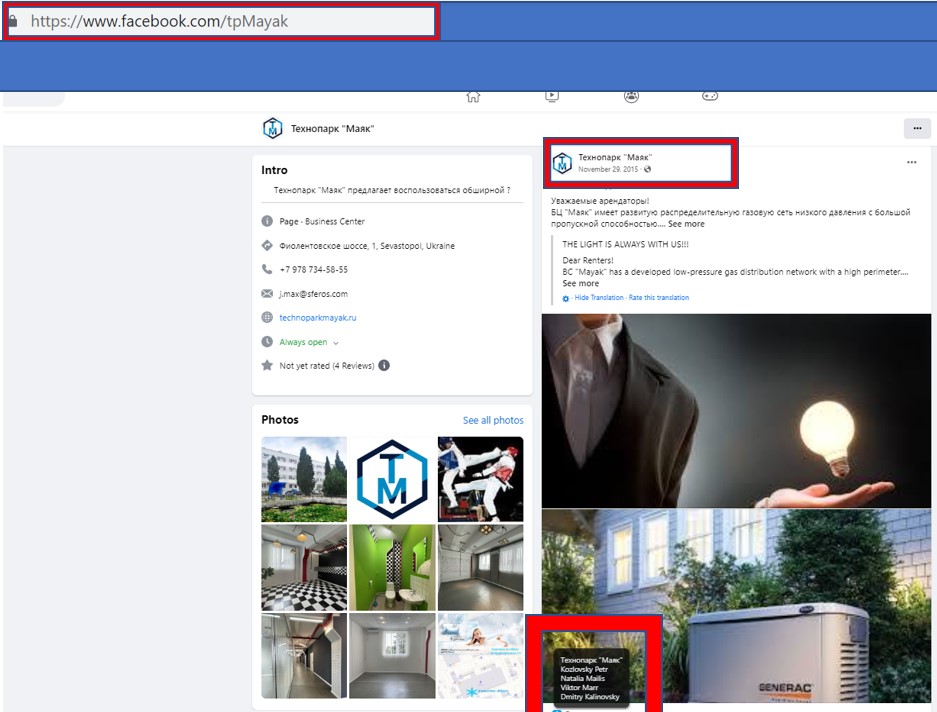
Task: Open the green bathroom photo
Action: click(x=392, y=567)
